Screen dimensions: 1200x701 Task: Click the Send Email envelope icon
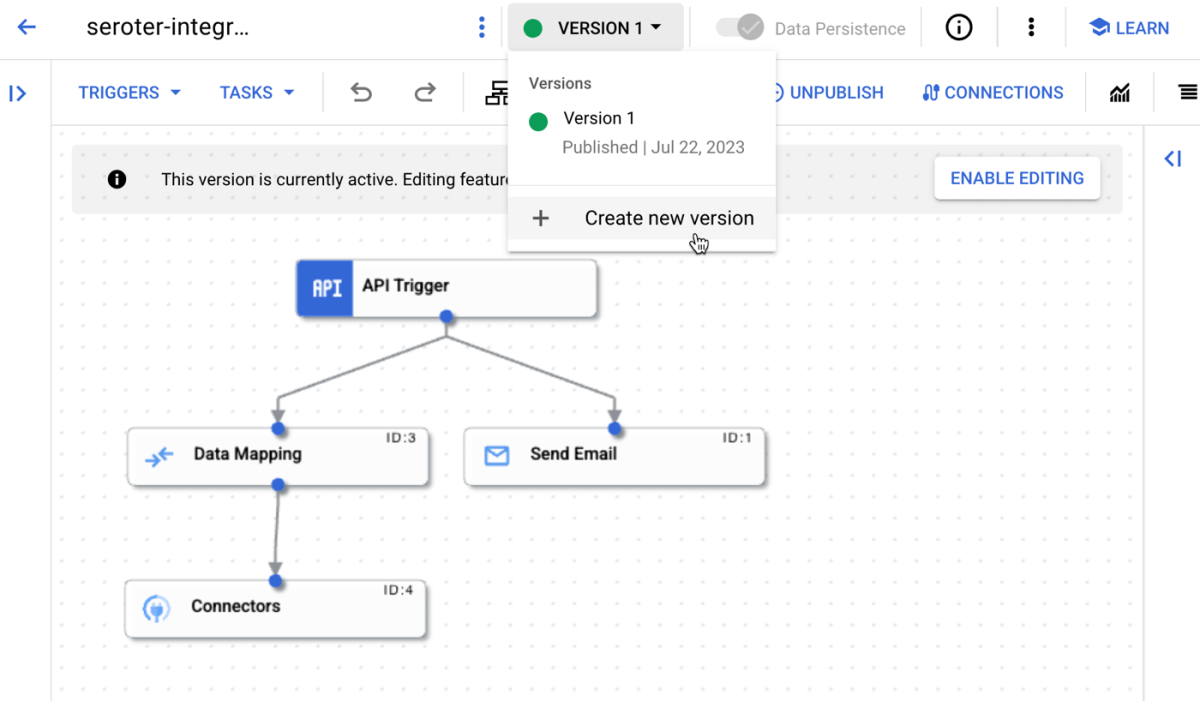pos(495,455)
